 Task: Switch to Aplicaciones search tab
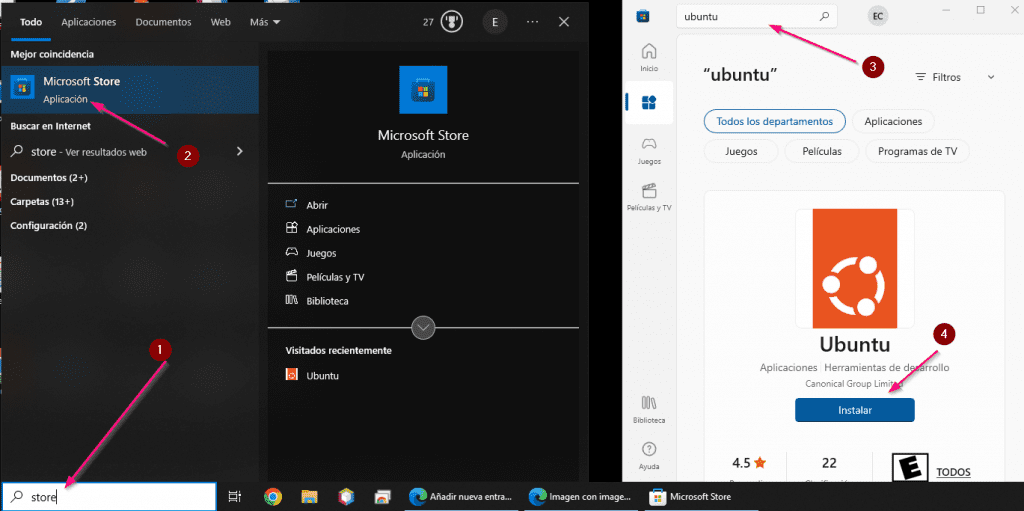pyautogui.click(x=89, y=22)
